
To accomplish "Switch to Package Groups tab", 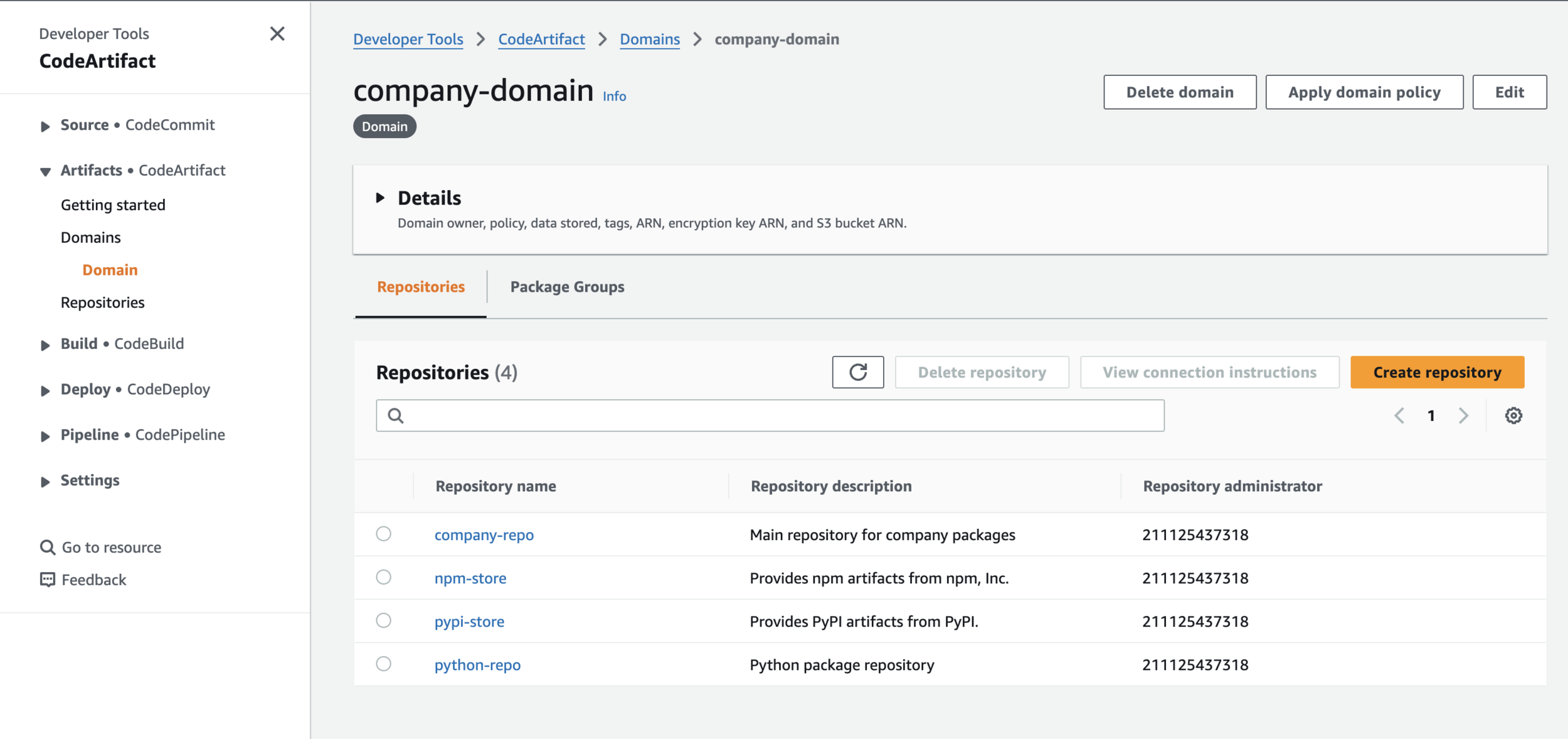I will 567,287.
